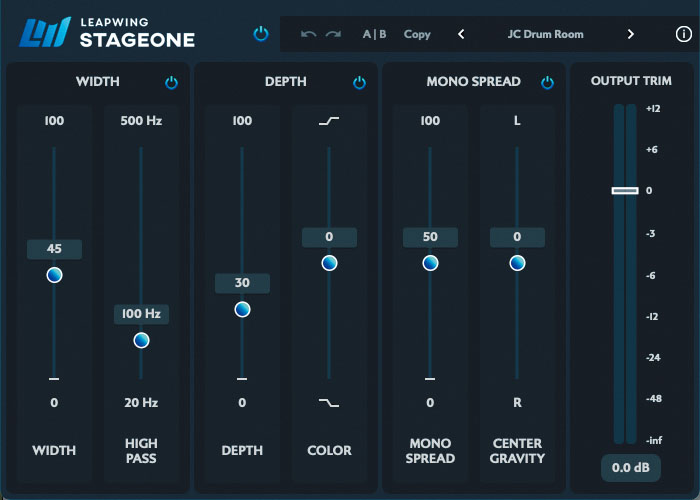Click the Color value 0 box

tap(329, 237)
